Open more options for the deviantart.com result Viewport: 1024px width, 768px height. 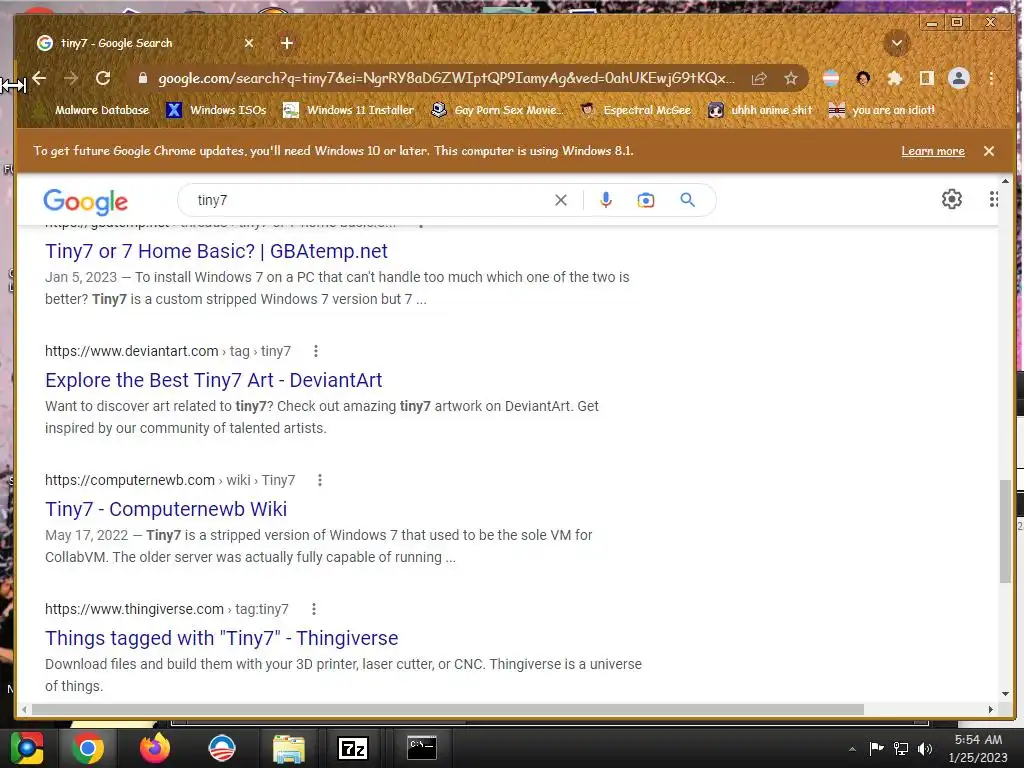[315, 351]
